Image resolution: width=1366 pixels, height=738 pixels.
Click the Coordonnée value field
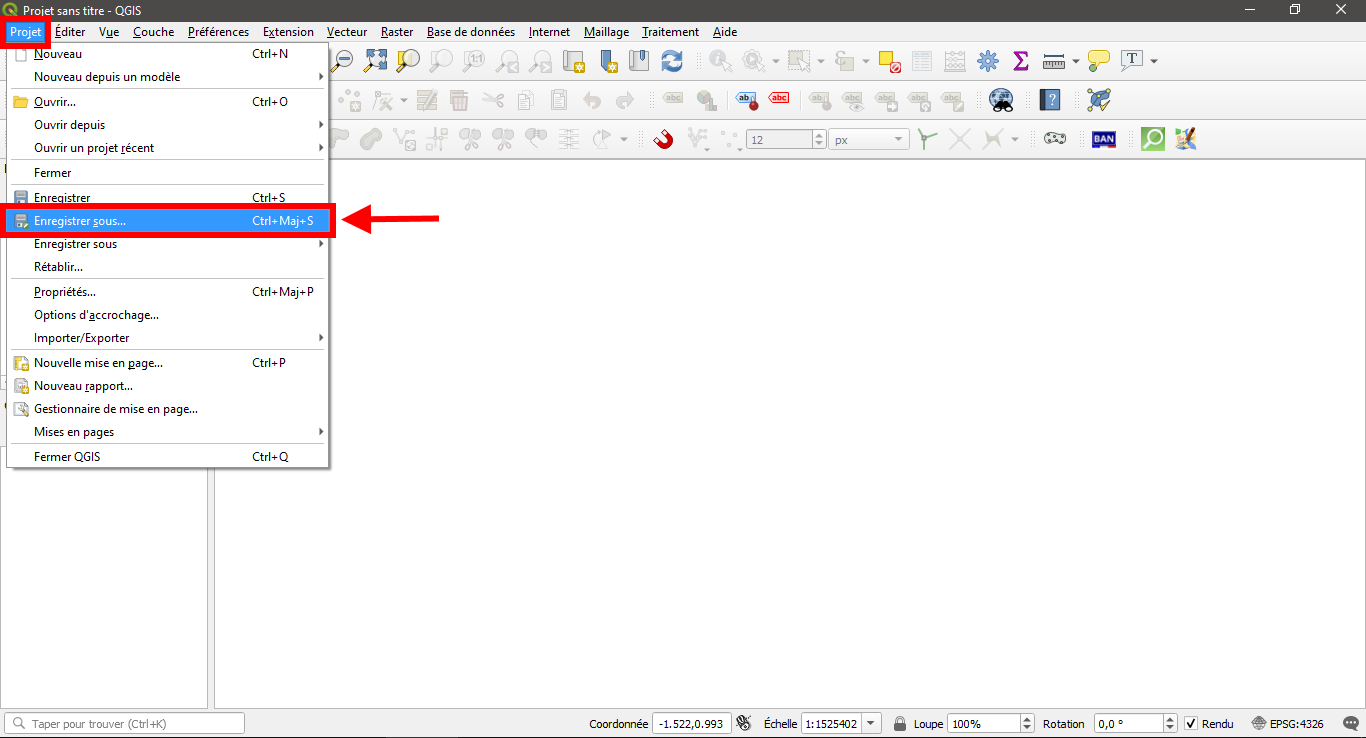[x=691, y=723]
